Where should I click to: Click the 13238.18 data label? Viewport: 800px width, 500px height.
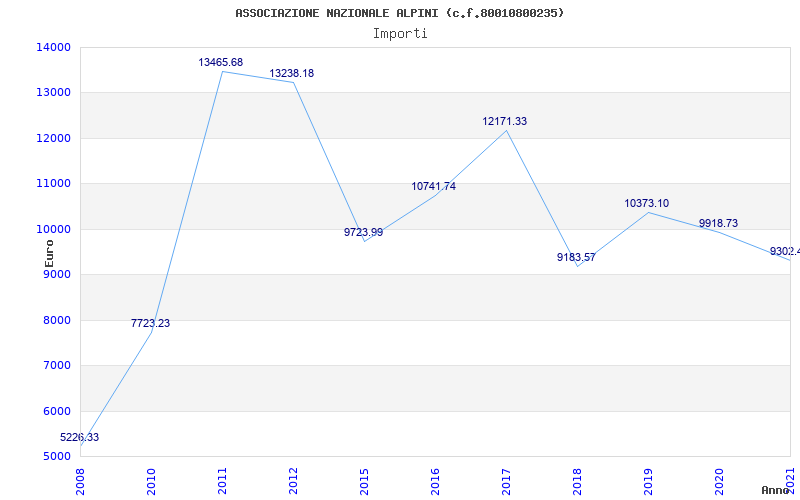(292, 73)
